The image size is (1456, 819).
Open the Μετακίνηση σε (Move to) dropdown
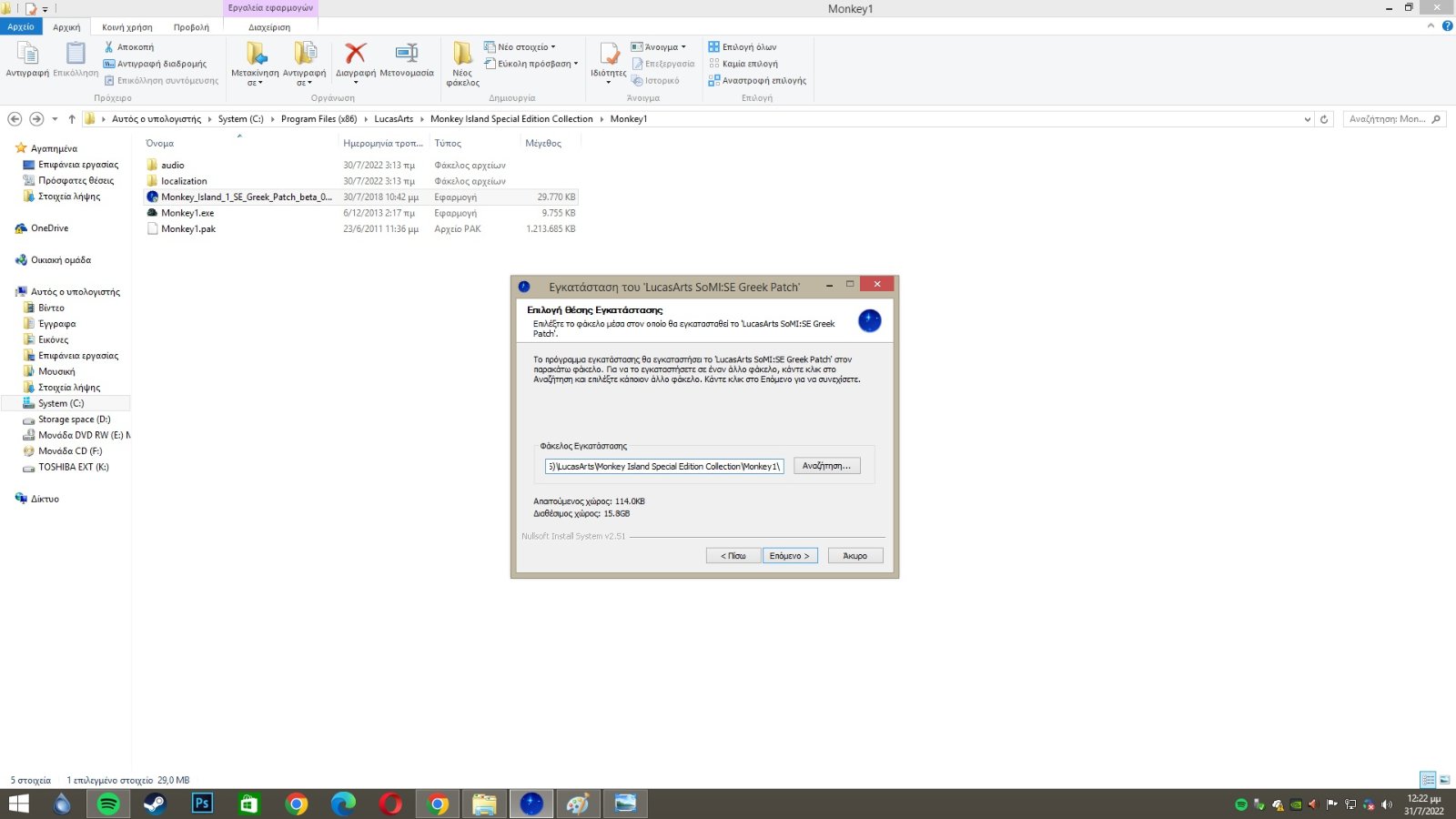[255, 64]
